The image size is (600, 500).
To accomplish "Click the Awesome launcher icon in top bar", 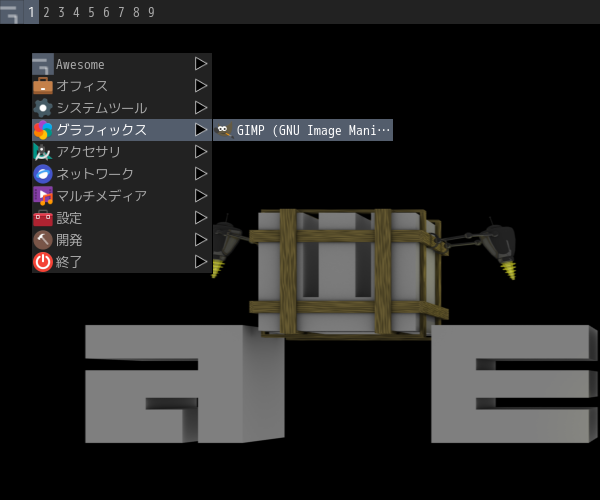I will pos(11,12).
